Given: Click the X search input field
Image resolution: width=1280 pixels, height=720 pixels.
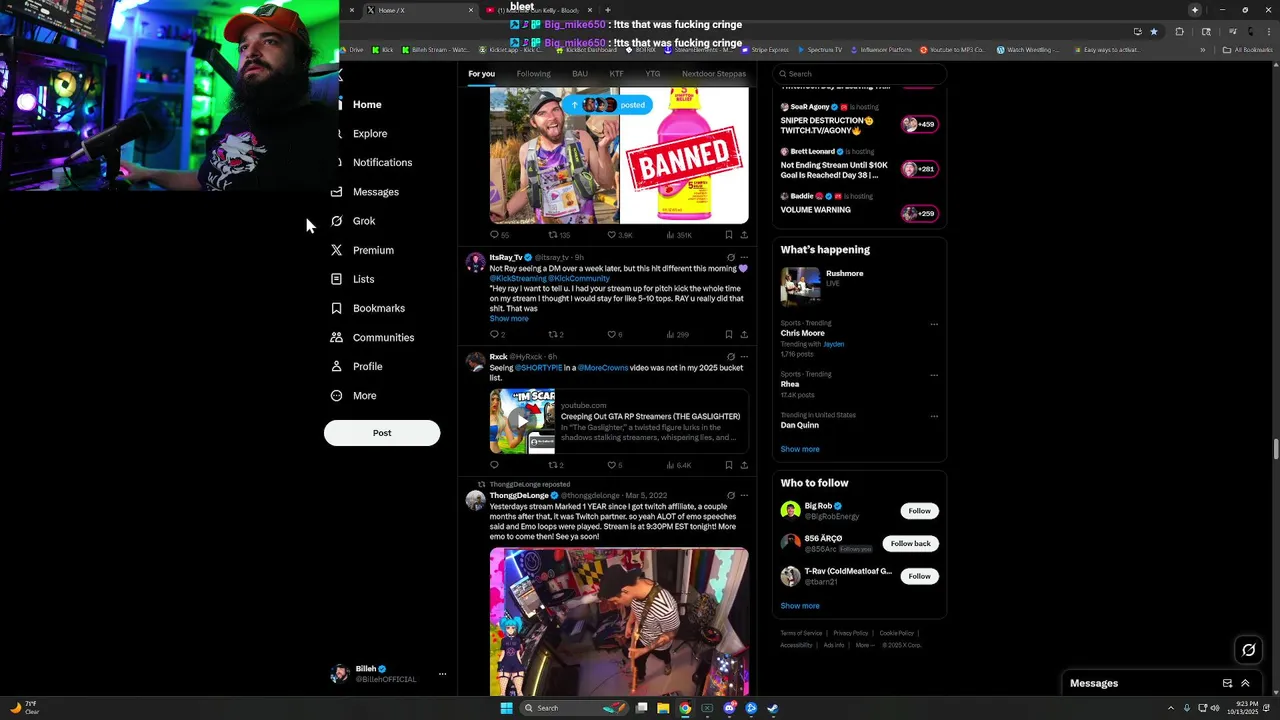Looking at the screenshot, I should click(860, 74).
